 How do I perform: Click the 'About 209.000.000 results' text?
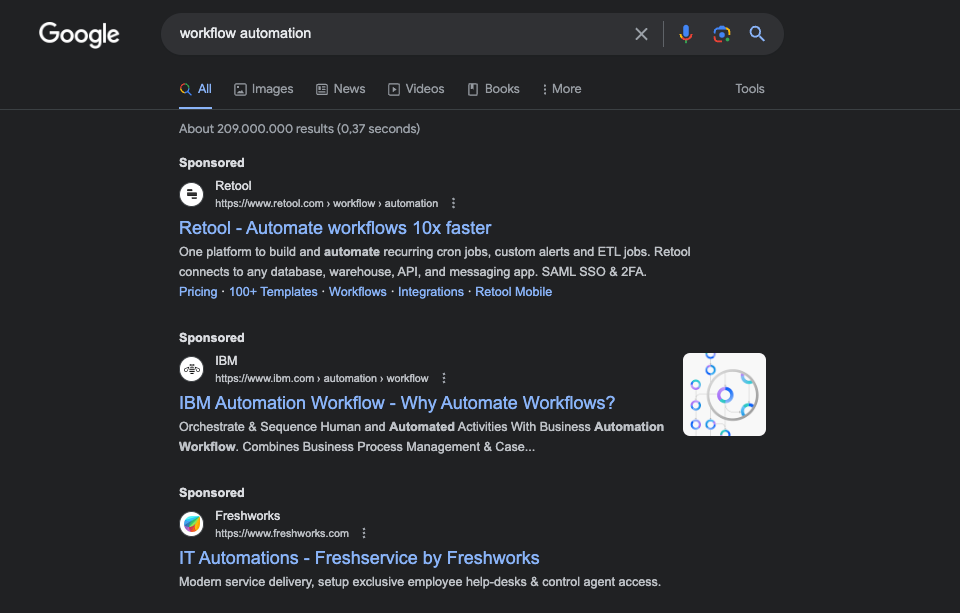(299, 129)
